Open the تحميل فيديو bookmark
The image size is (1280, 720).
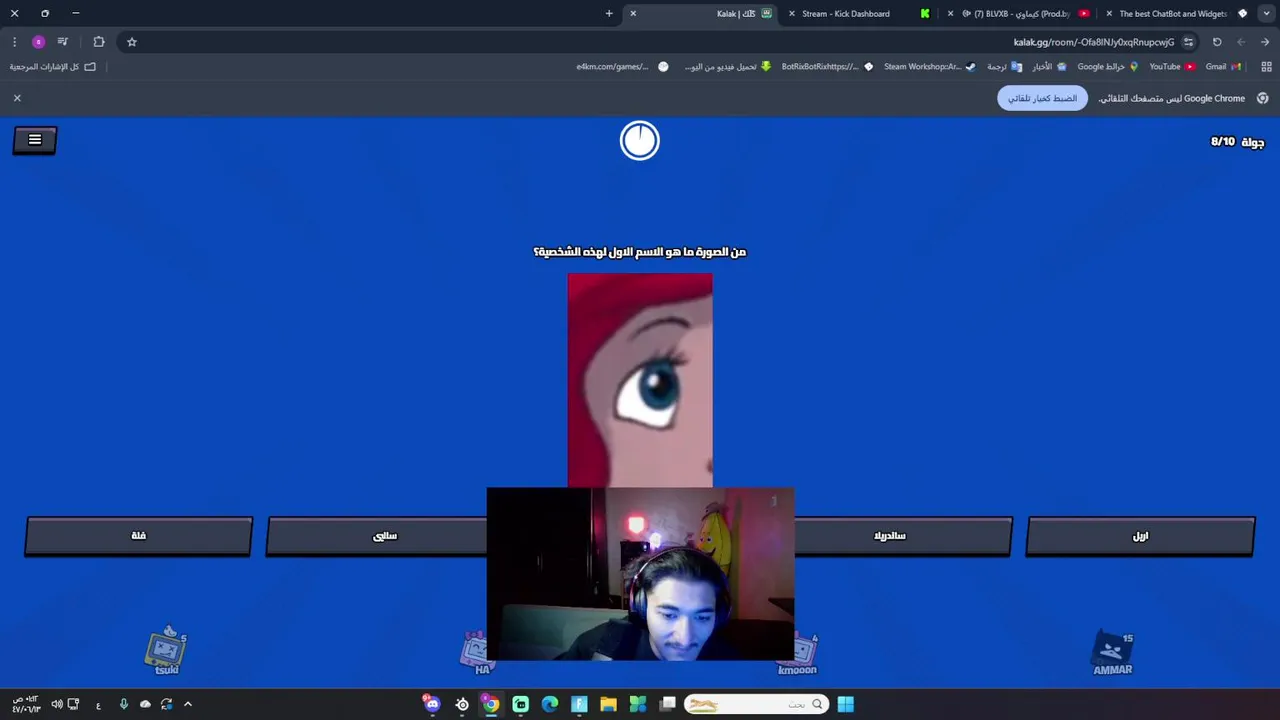(x=728, y=67)
